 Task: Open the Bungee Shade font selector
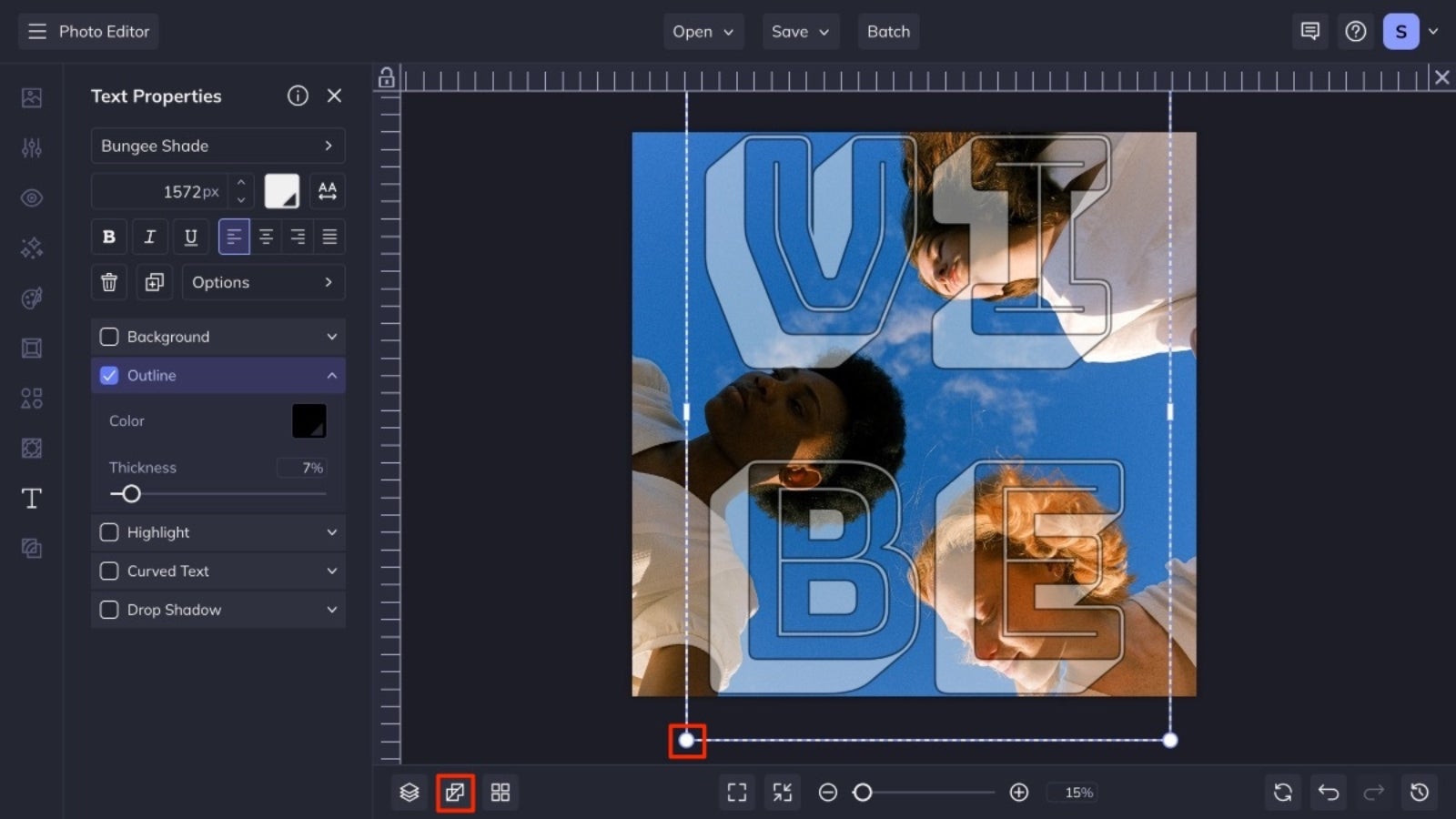[x=217, y=146]
